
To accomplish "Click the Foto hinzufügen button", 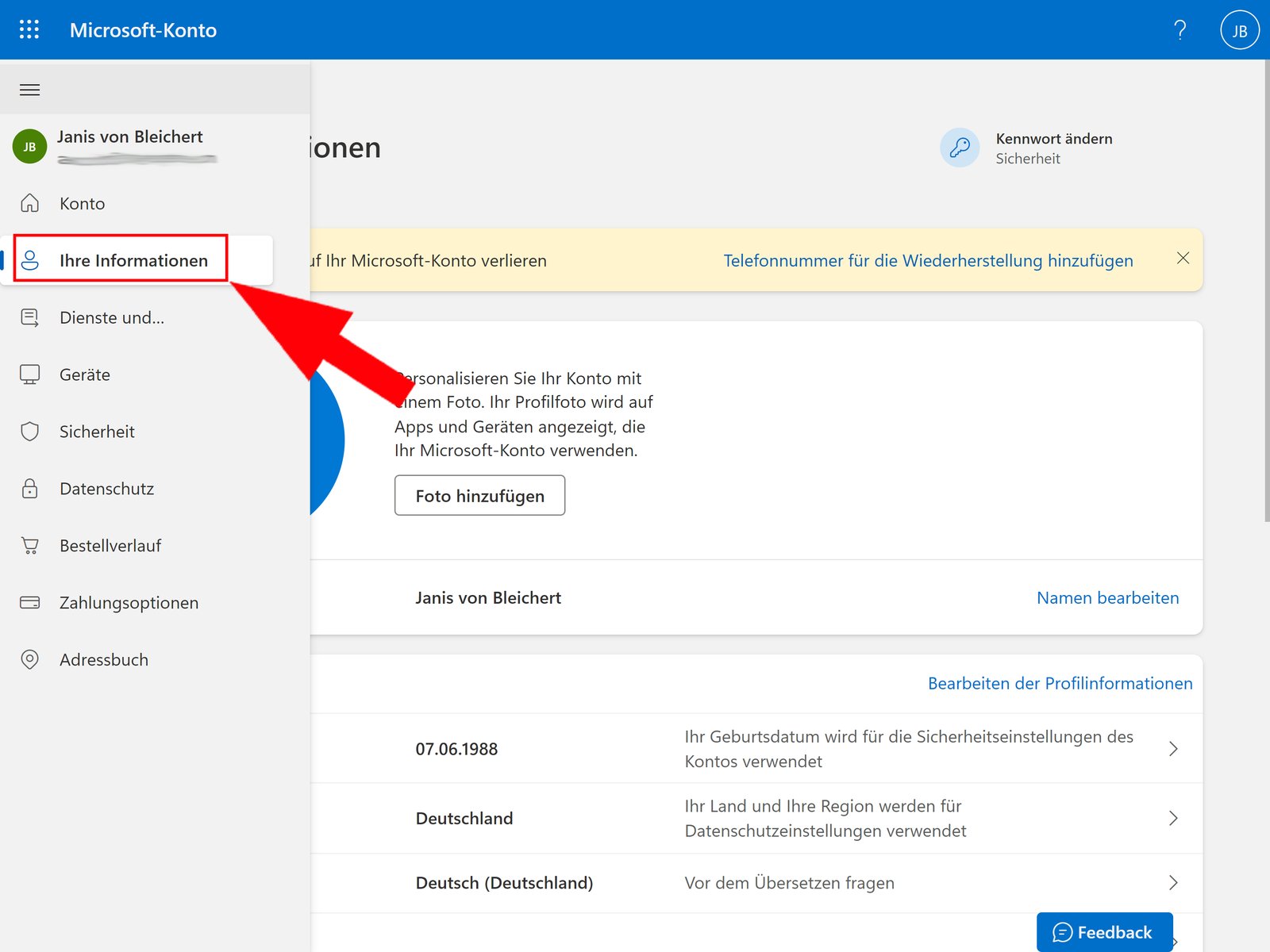I will [x=479, y=495].
